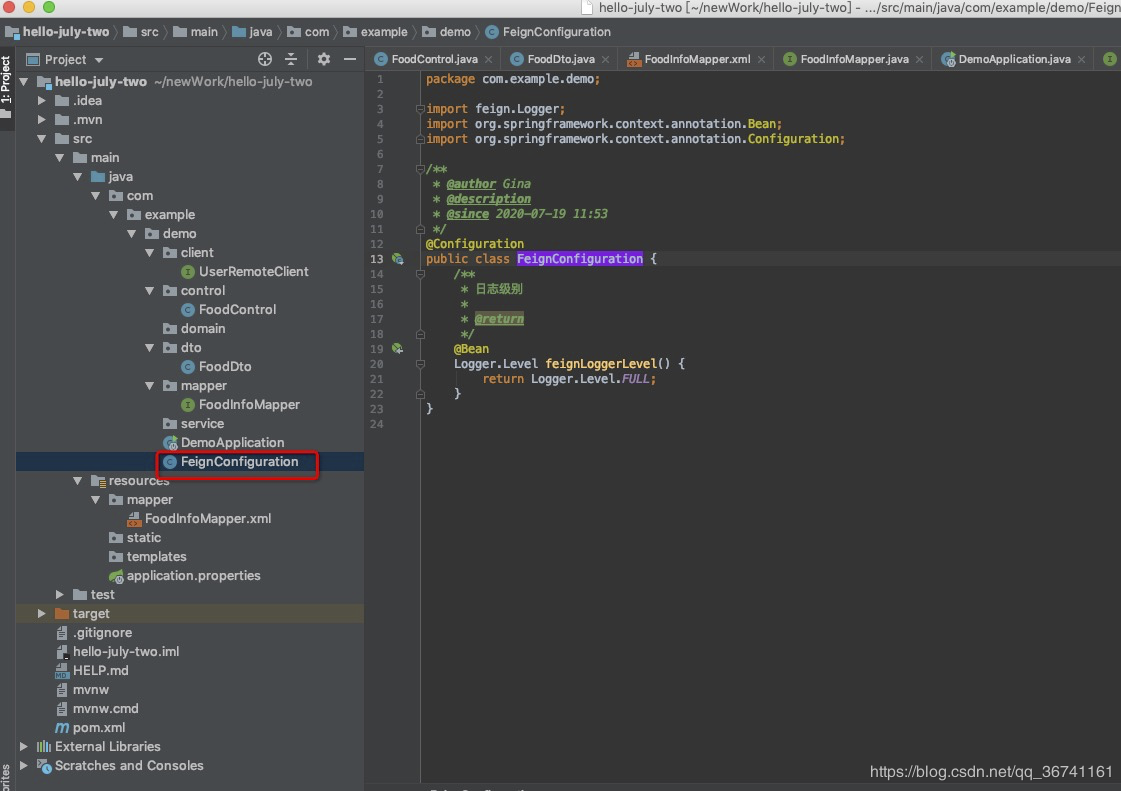The width and height of the screenshot is (1121, 791).
Task: Fold the feignLoggerLevel method on line 20
Action: coord(420,364)
